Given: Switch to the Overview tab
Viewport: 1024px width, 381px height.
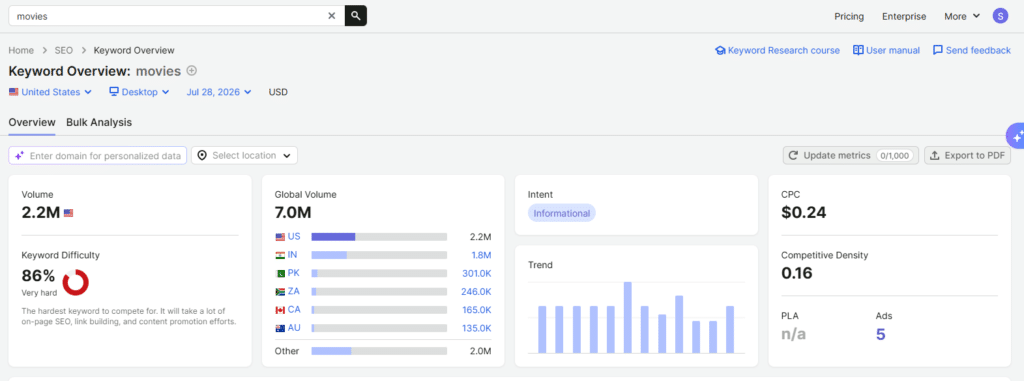Looking at the screenshot, I should pos(32,122).
